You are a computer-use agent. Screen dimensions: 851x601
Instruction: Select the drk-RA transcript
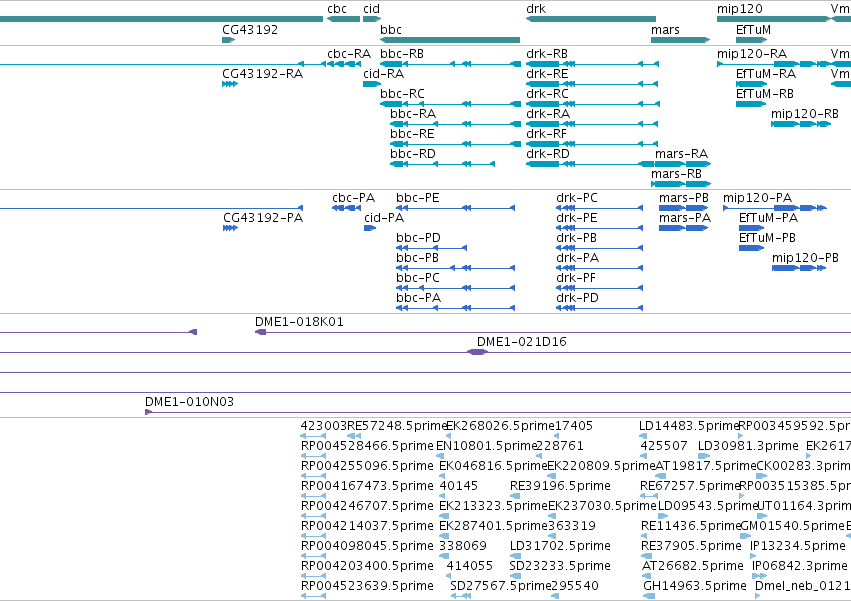pyautogui.click(x=548, y=114)
